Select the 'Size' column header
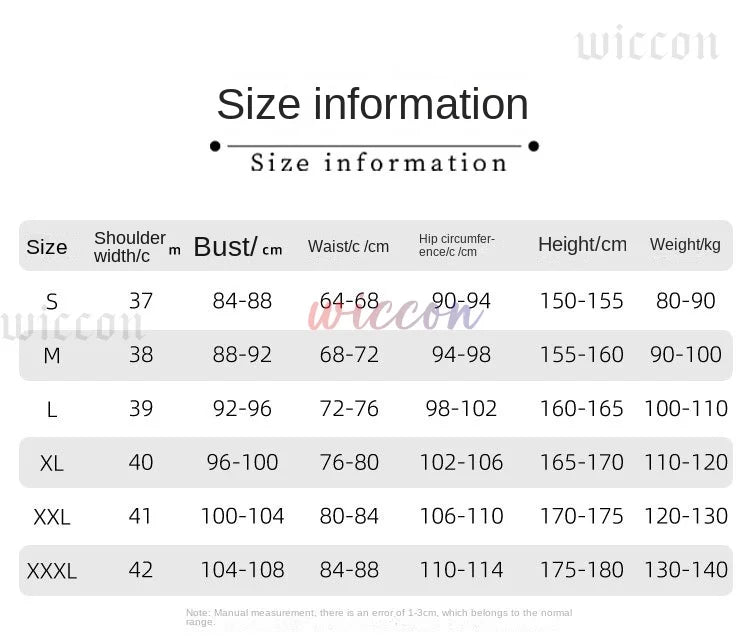 coord(47,247)
